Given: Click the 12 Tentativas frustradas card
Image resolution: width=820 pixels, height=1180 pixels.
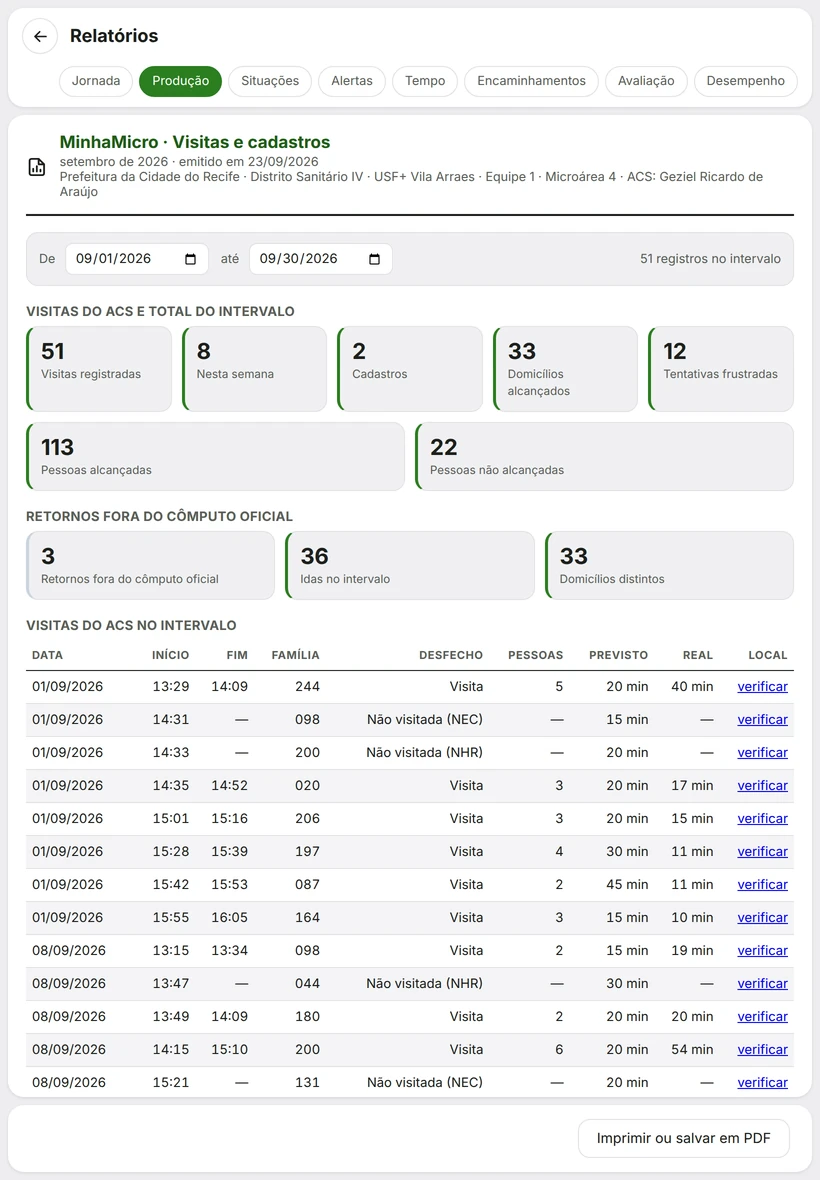Looking at the screenshot, I should pos(721,369).
